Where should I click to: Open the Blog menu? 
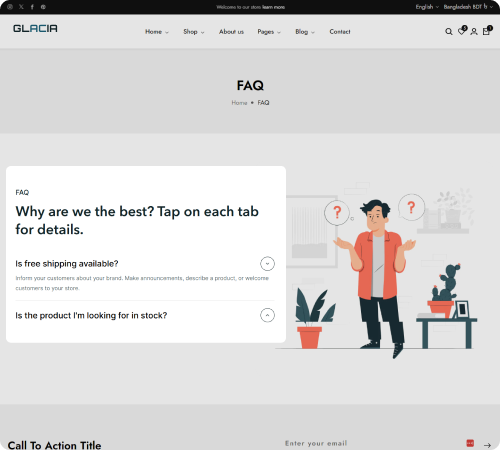click(305, 32)
